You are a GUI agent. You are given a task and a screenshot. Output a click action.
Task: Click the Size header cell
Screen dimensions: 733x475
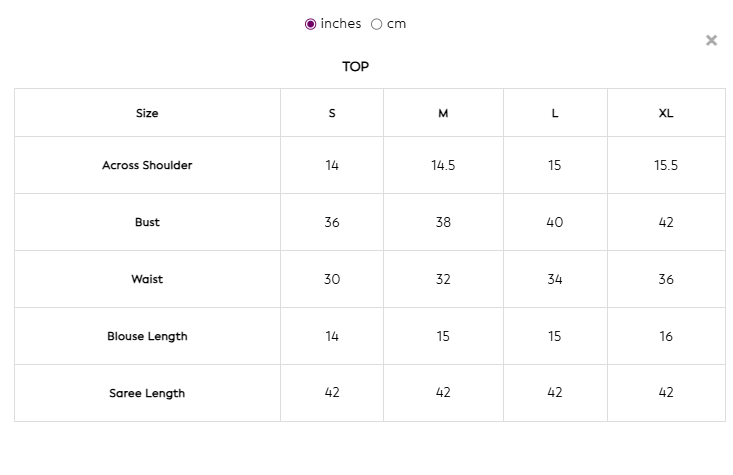pos(147,113)
